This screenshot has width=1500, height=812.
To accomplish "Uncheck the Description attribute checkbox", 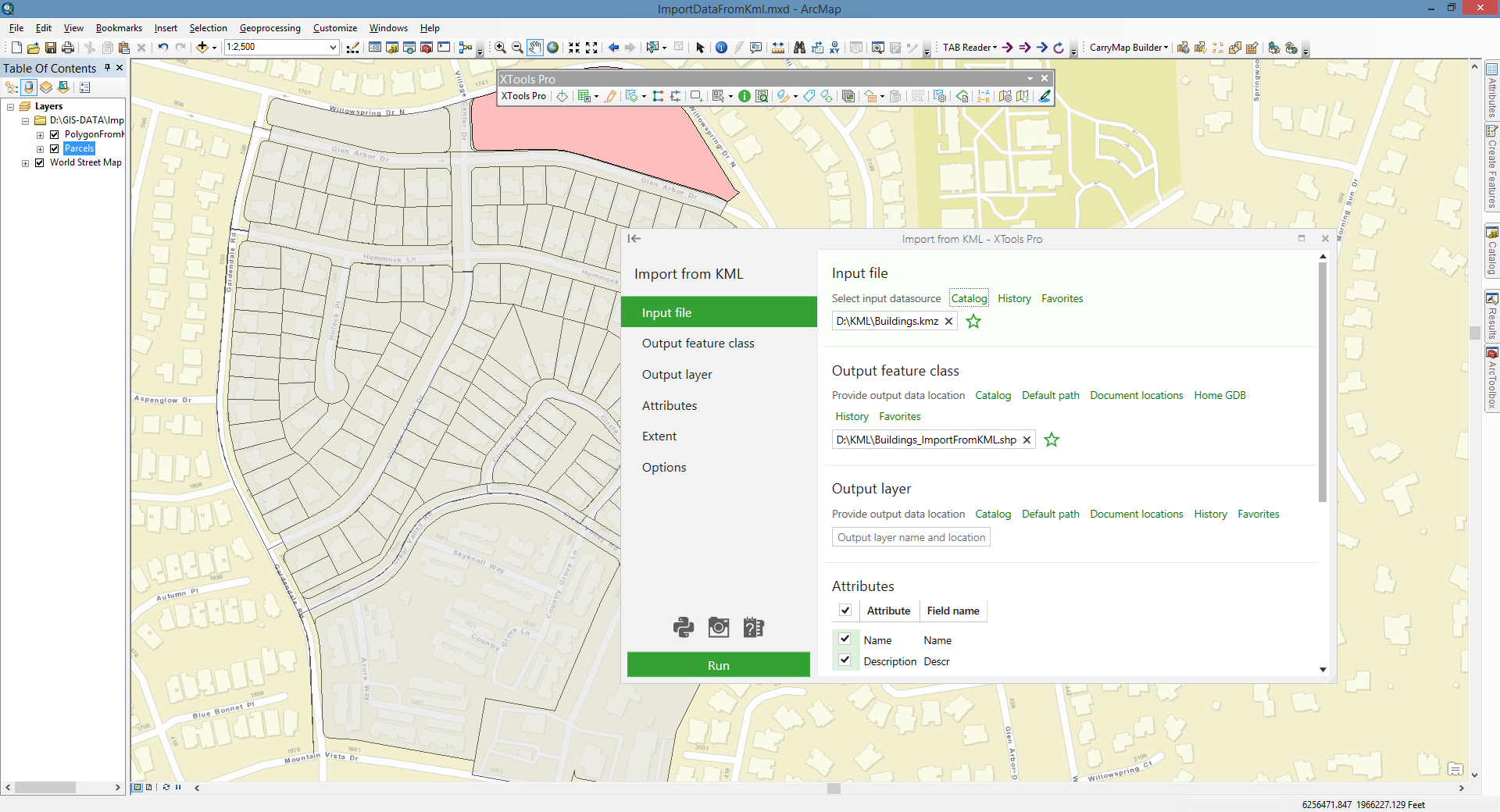I will point(845,660).
